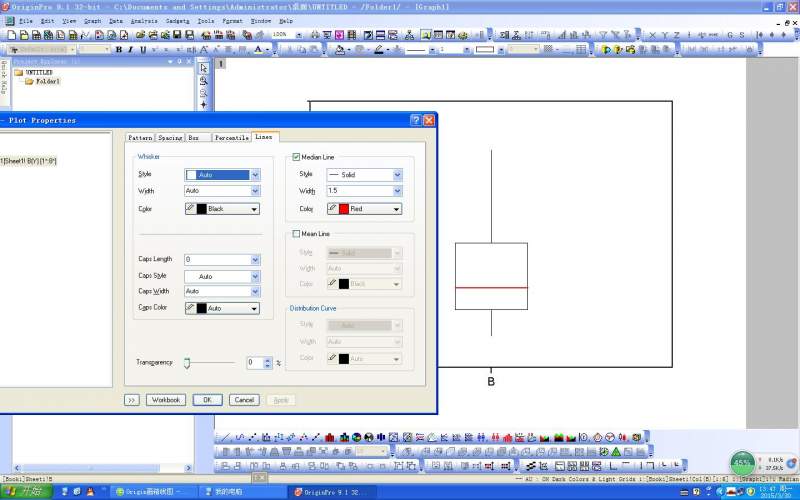The image size is (800, 500).
Task: Click the Line plot icon in graph toolbar
Action: pos(227,437)
